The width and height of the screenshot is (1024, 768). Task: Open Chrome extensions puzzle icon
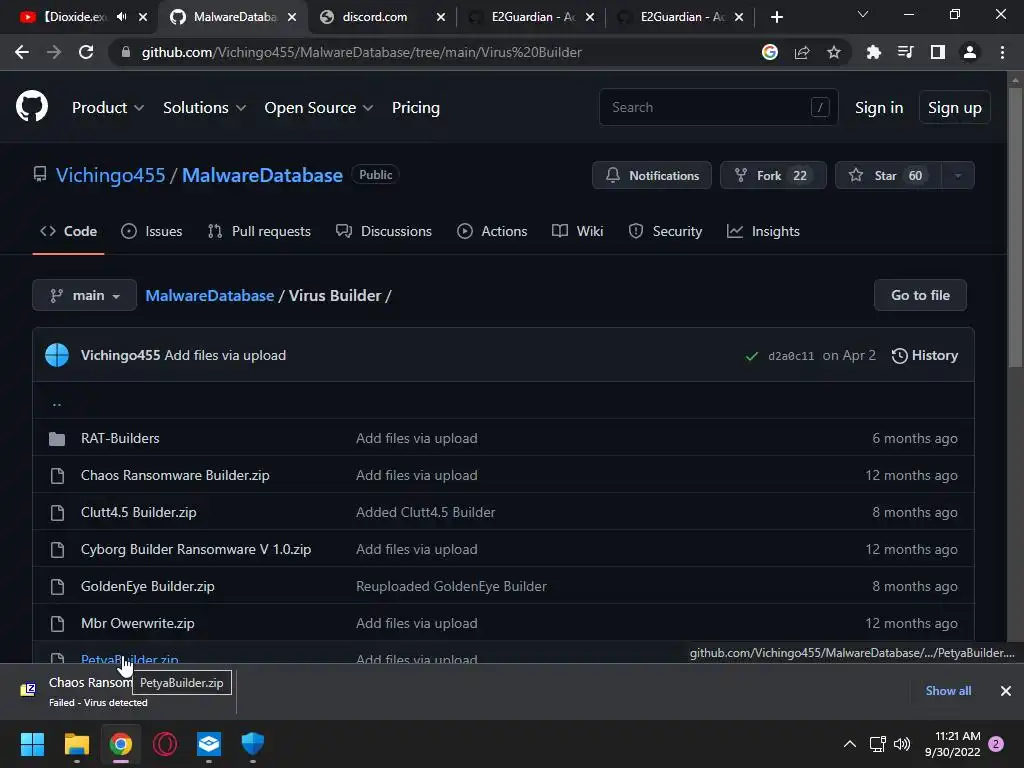[x=873, y=52]
